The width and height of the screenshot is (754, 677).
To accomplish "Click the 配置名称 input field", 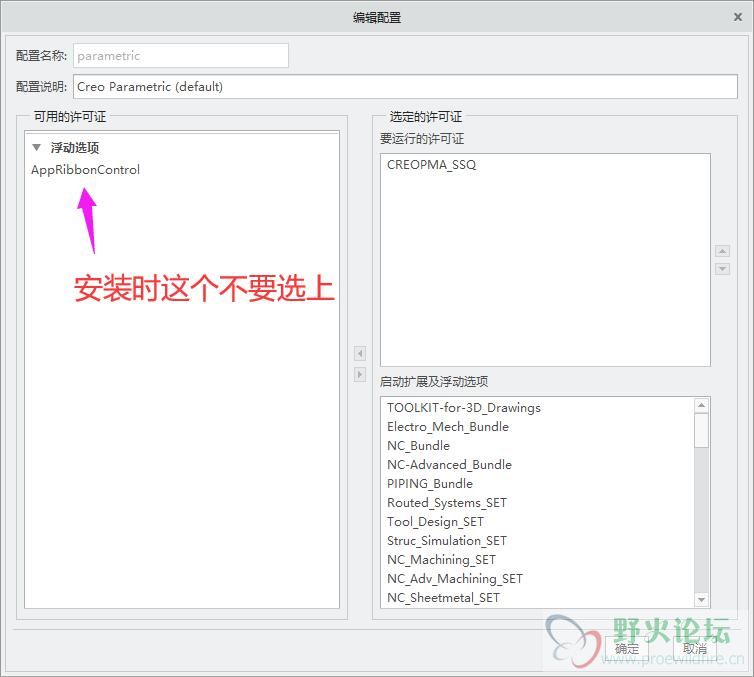I will [181, 56].
